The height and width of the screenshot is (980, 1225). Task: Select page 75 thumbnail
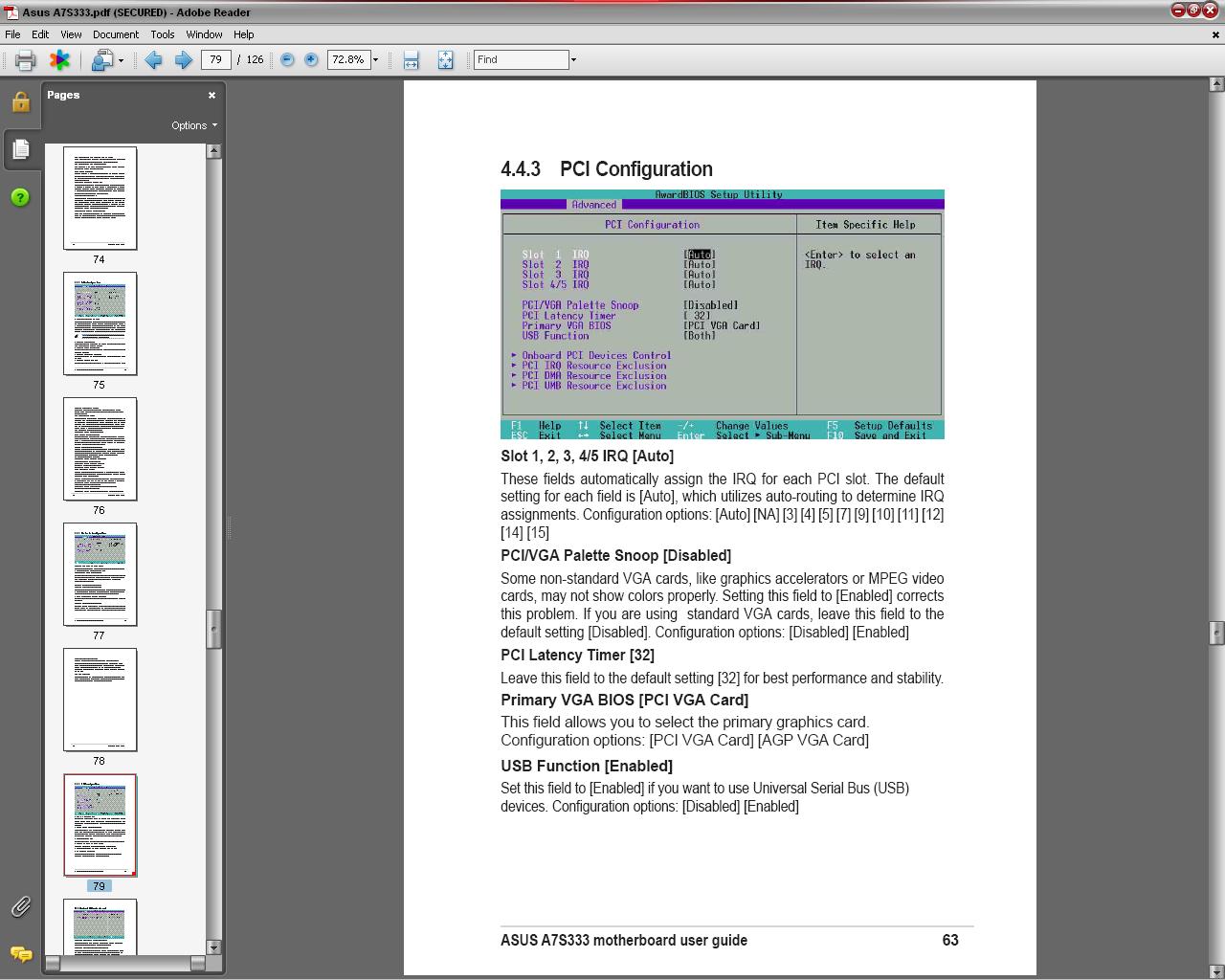[x=100, y=323]
